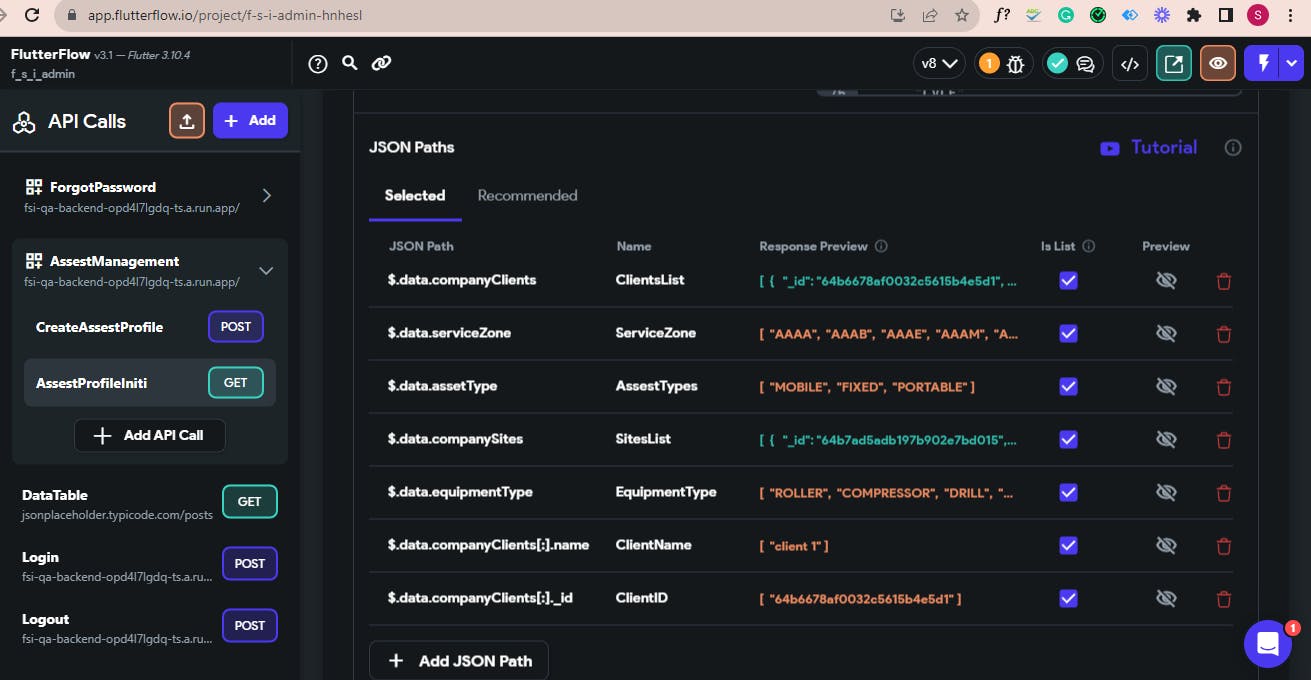
Task: Collapse the AssestManagement API group
Action: (x=266, y=270)
